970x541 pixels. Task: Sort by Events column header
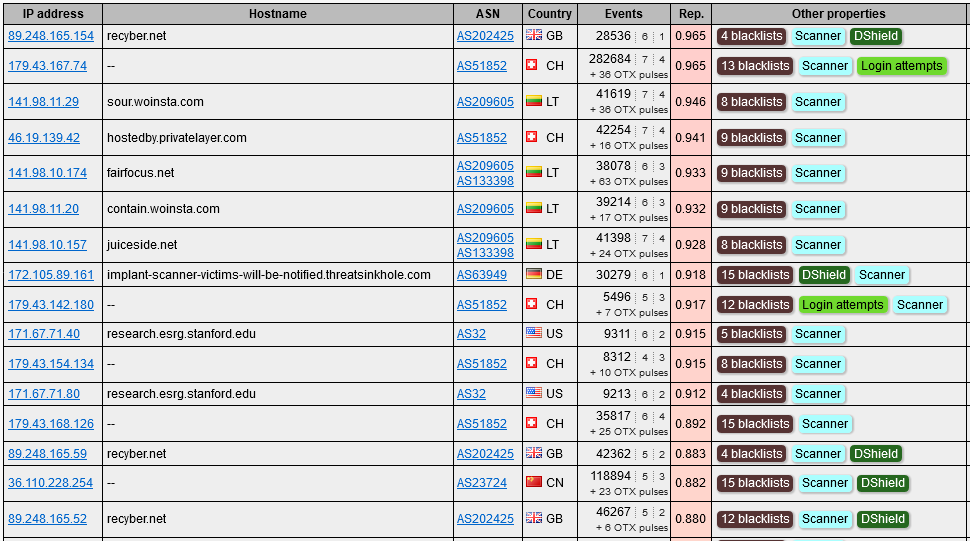(x=624, y=14)
